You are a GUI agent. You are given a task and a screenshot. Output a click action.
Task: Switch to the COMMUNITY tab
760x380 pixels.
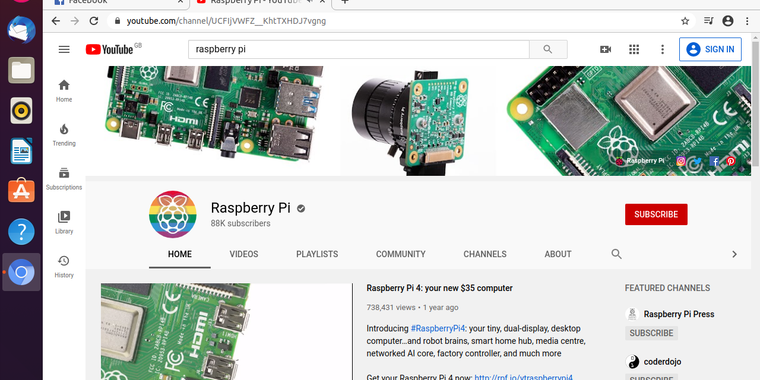tap(401, 254)
